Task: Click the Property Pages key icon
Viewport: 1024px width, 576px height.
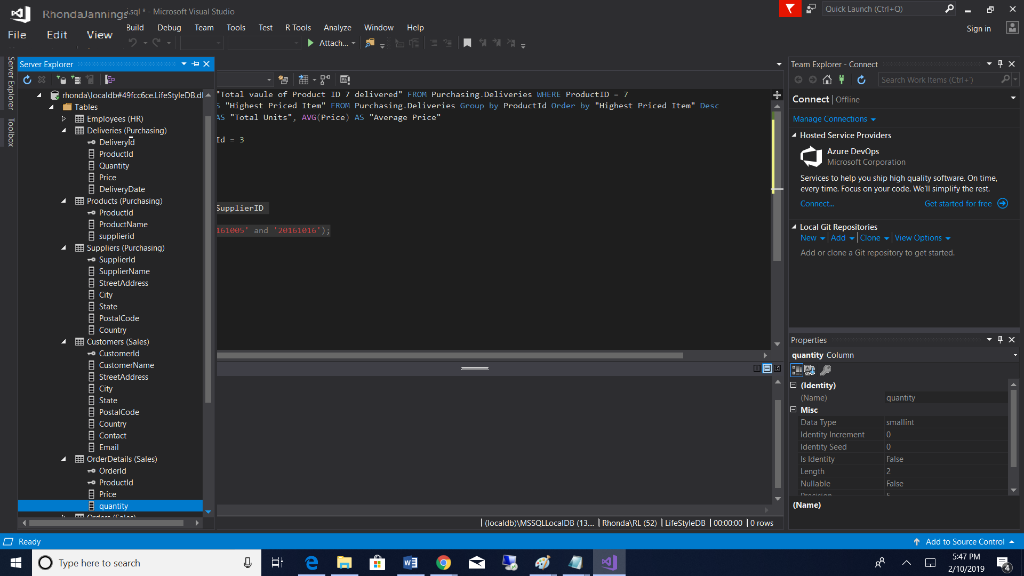Action: point(825,371)
